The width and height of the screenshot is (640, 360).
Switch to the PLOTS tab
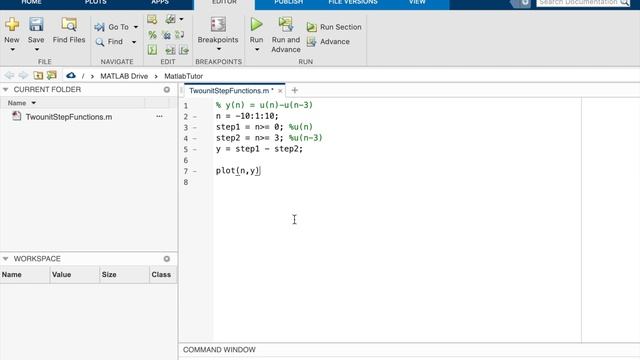(x=96, y=2)
